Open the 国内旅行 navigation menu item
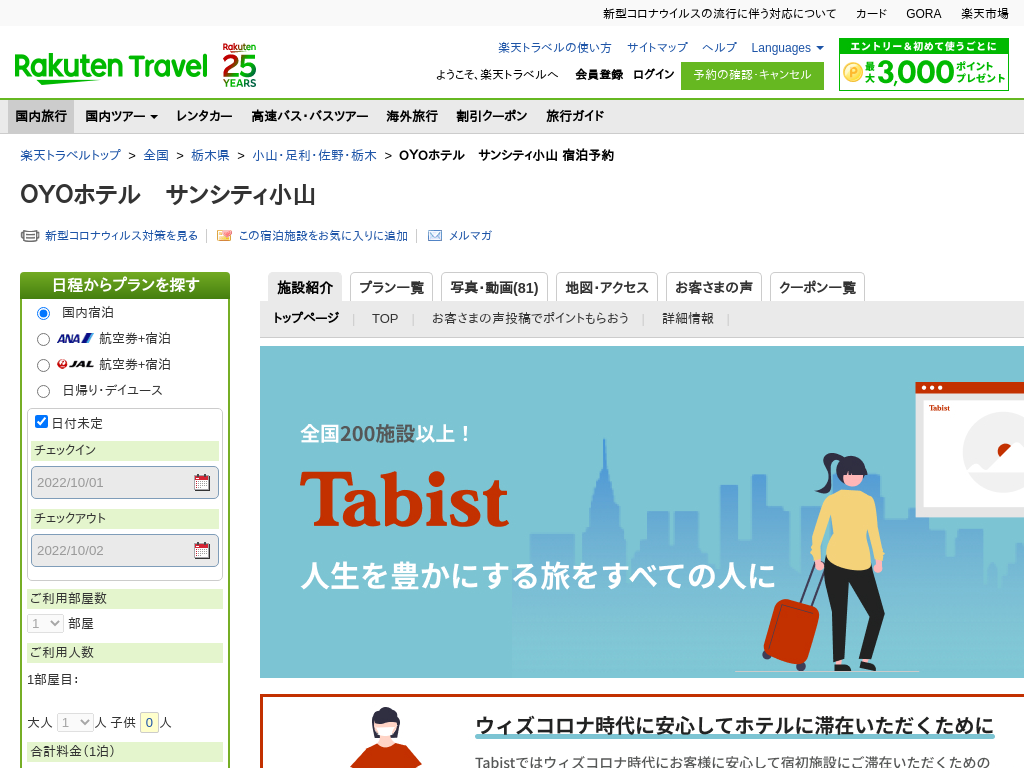 coord(41,116)
